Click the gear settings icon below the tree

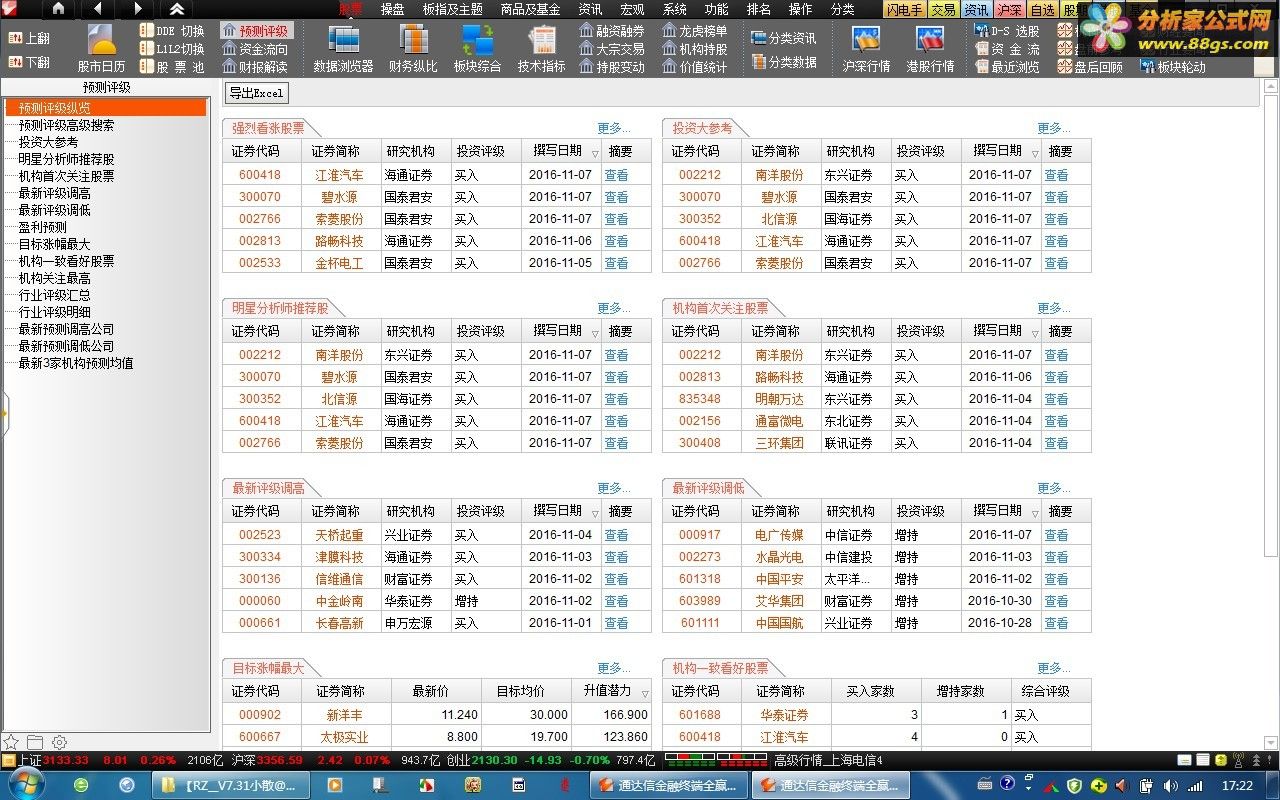pyautogui.click(x=59, y=742)
